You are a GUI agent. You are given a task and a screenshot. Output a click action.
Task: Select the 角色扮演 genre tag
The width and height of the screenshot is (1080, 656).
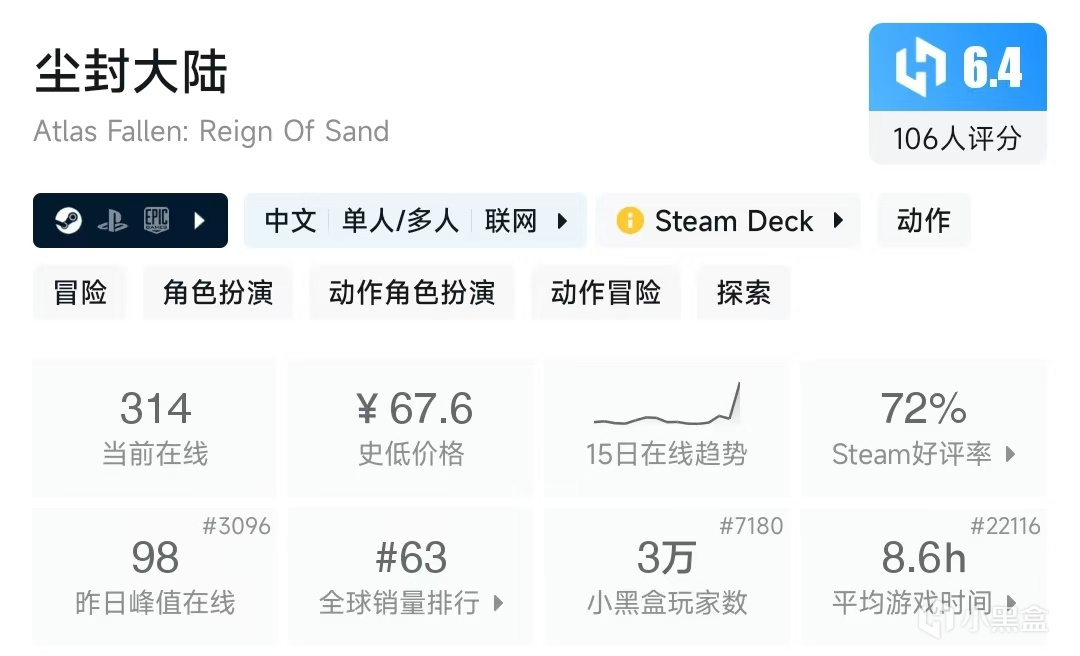218,293
